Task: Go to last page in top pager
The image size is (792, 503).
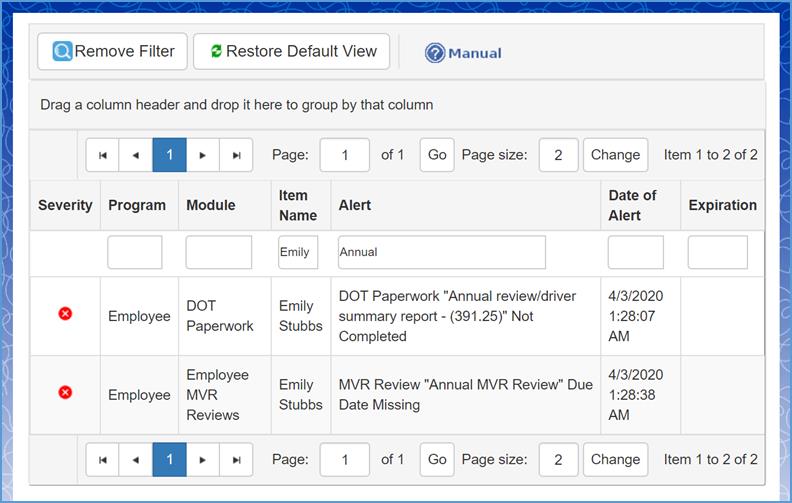Action: coord(236,155)
